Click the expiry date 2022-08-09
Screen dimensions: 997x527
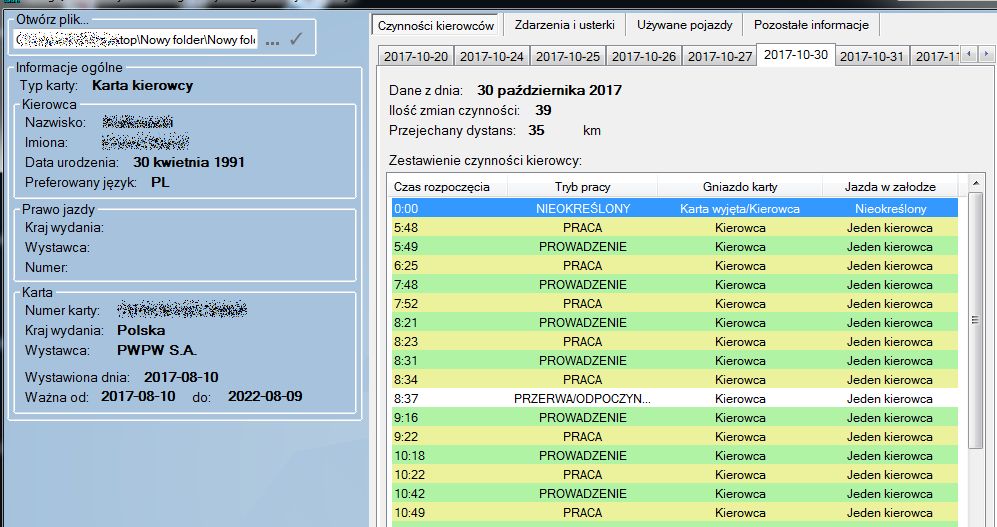coord(265,397)
